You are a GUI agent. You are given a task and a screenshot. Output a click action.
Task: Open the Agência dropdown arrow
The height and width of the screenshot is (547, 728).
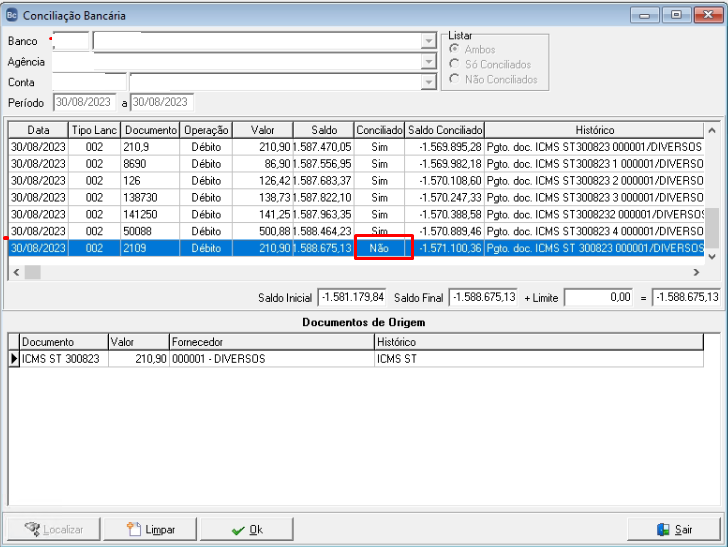pyautogui.click(x=429, y=61)
